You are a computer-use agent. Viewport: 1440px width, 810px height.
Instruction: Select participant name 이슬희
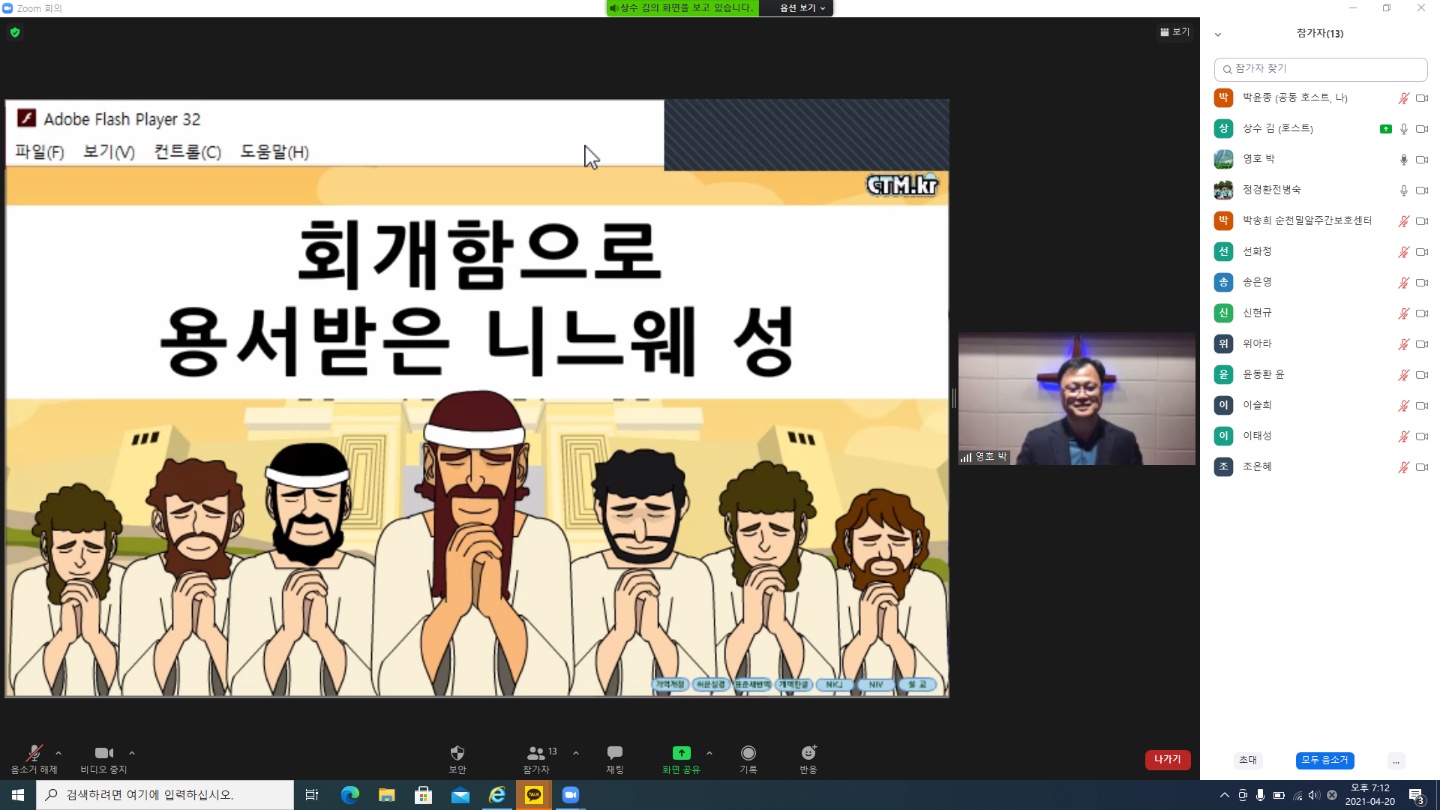pyautogui.click(x=1257, y=405)
